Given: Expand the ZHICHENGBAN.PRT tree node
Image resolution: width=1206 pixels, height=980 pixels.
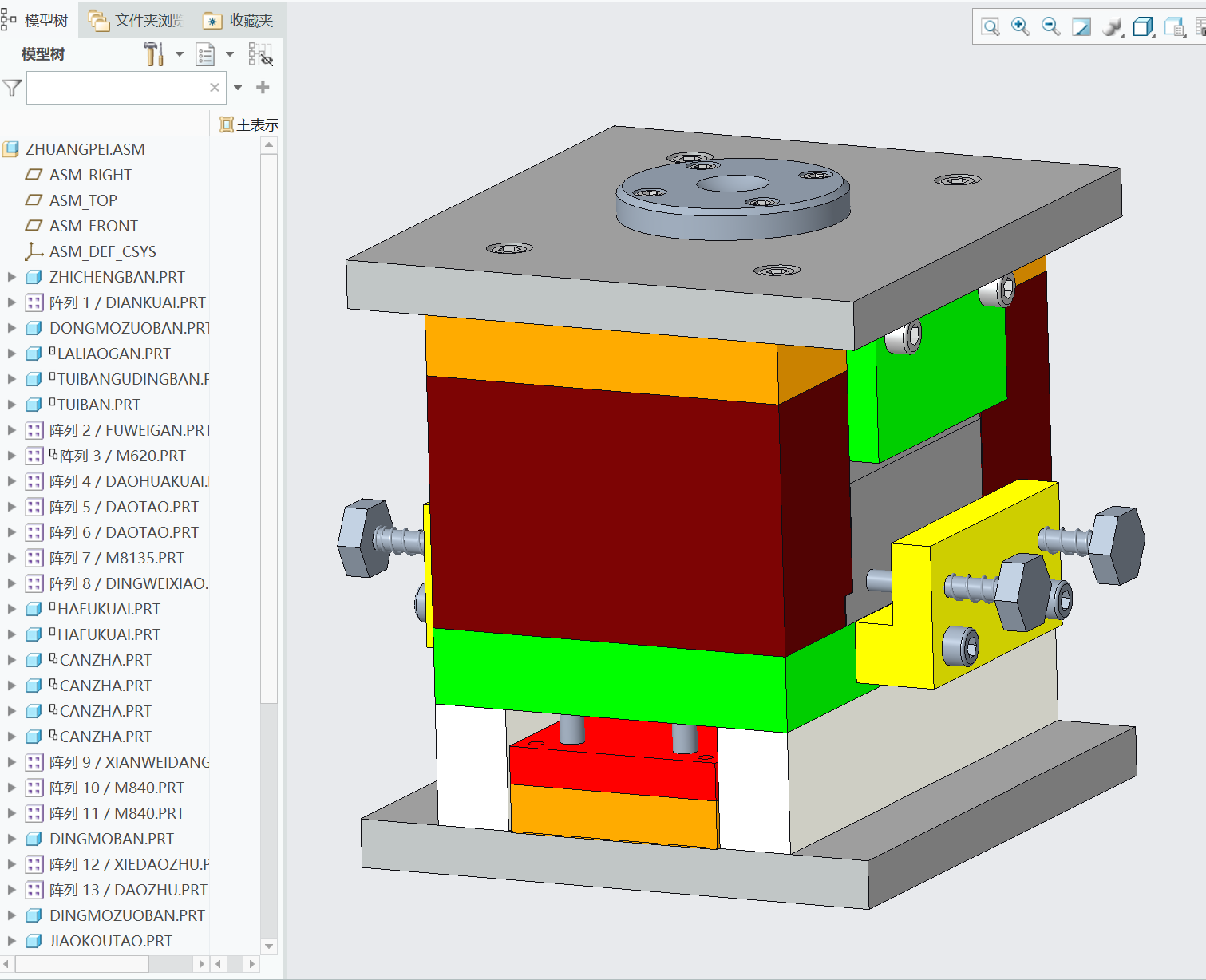Looking at the screenshot, I should (12, 277).
